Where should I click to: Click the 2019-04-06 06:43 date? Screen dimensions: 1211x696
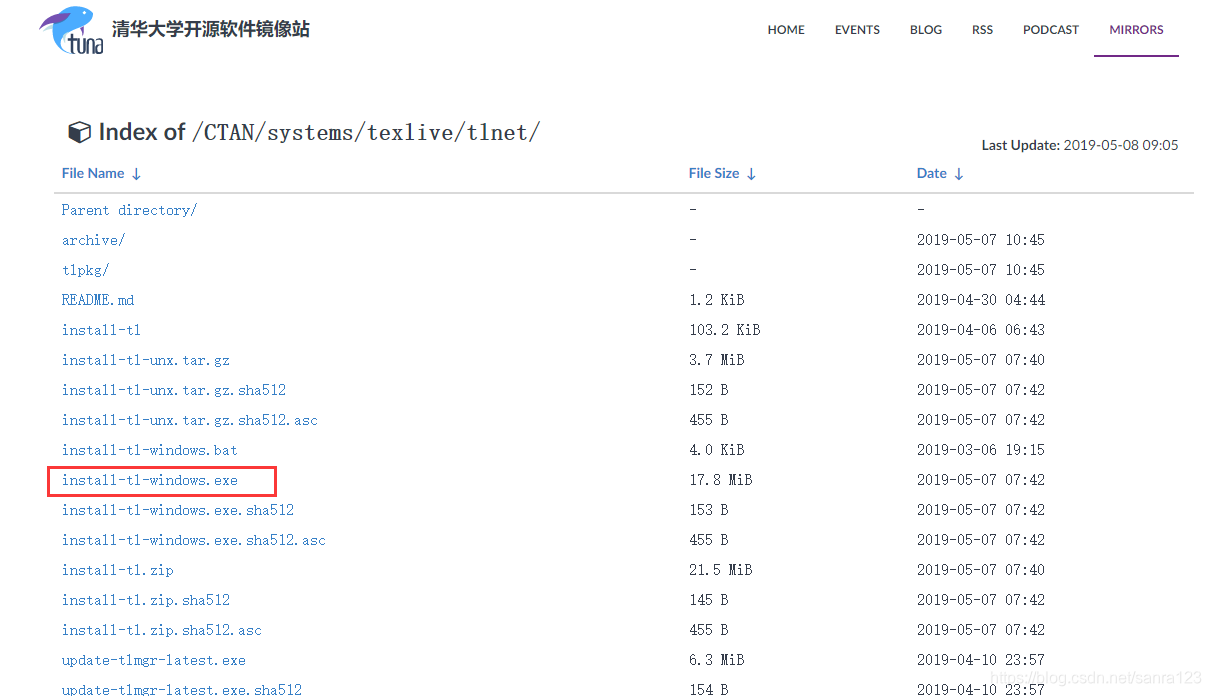tap(980, 330)
